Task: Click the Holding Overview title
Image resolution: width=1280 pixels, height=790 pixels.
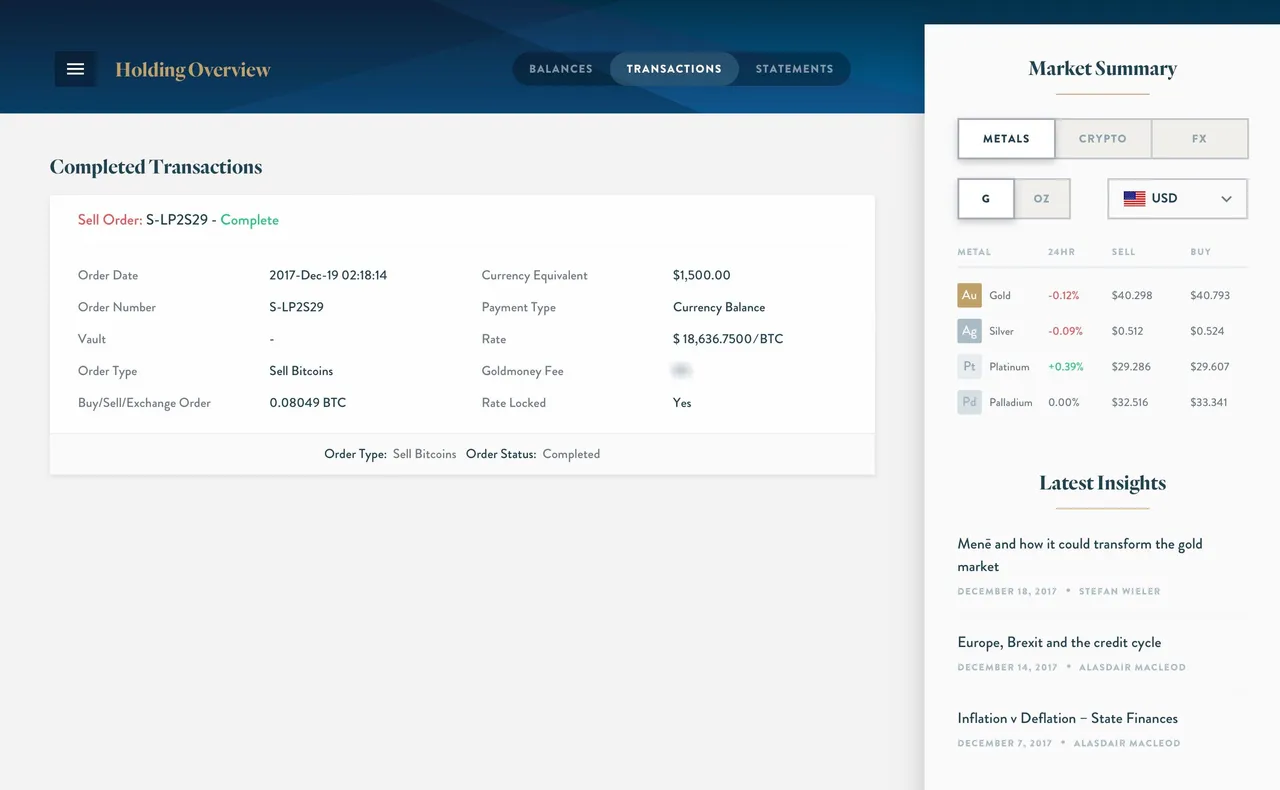Action: click(x=193, y=69)
